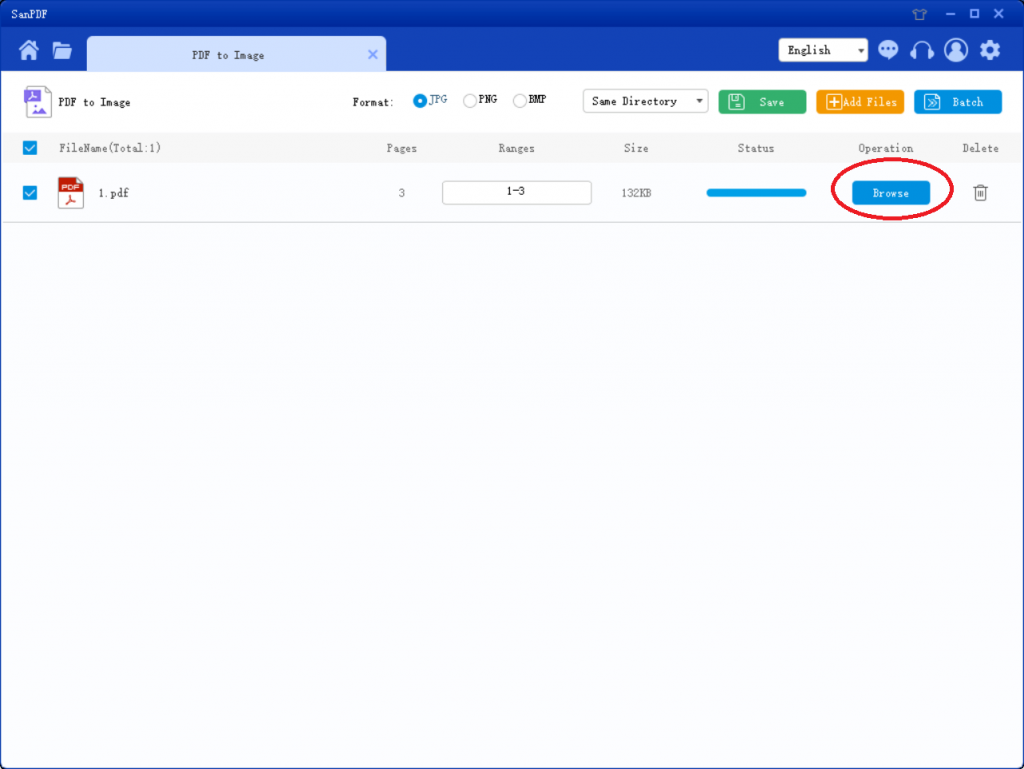1024x769 pixels.
Task: Delete 1.pdf using the trash icon
Action: coord(980,193)
